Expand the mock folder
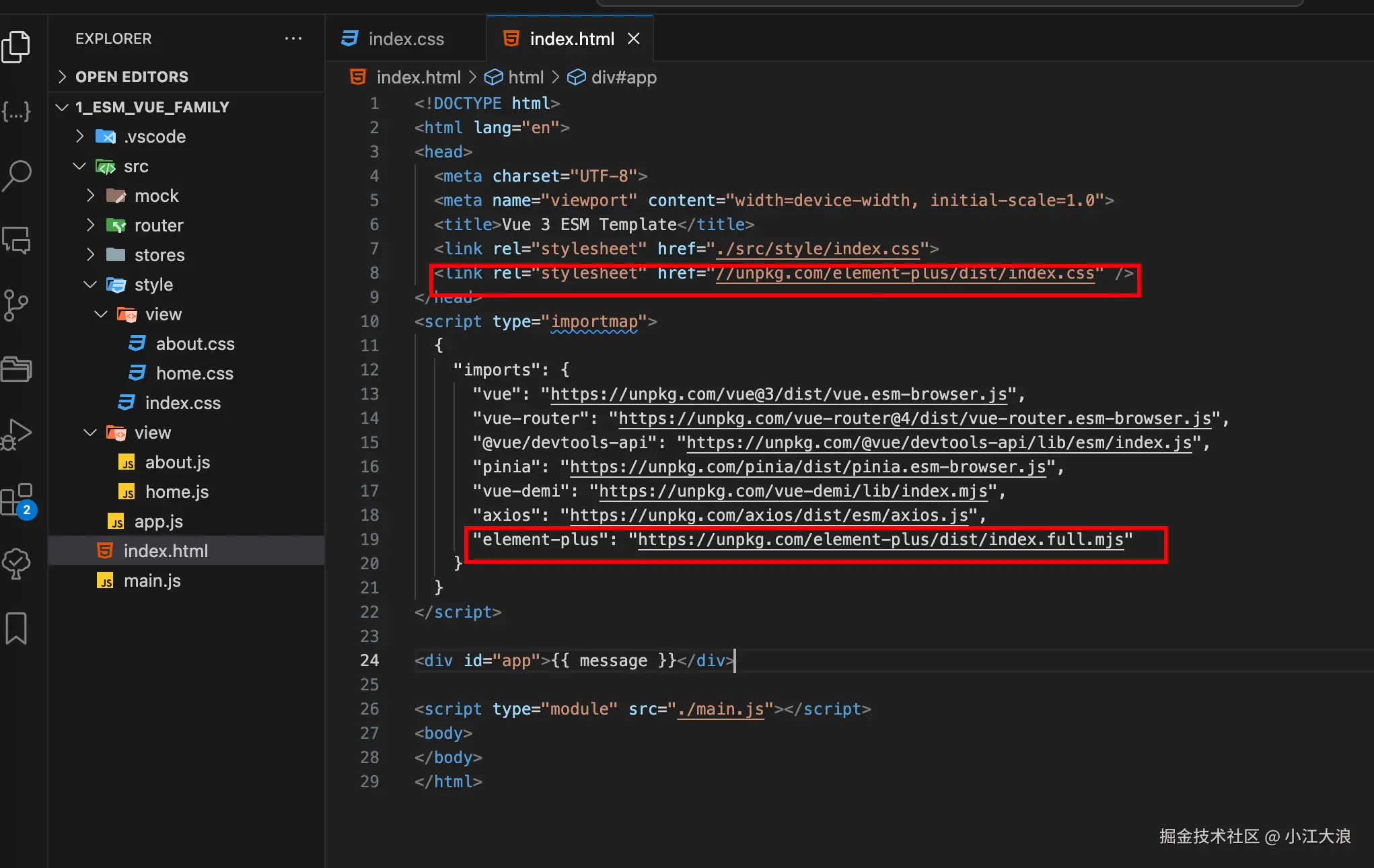The width and height of the screenshot is (1374, 868). pos(156,196)
